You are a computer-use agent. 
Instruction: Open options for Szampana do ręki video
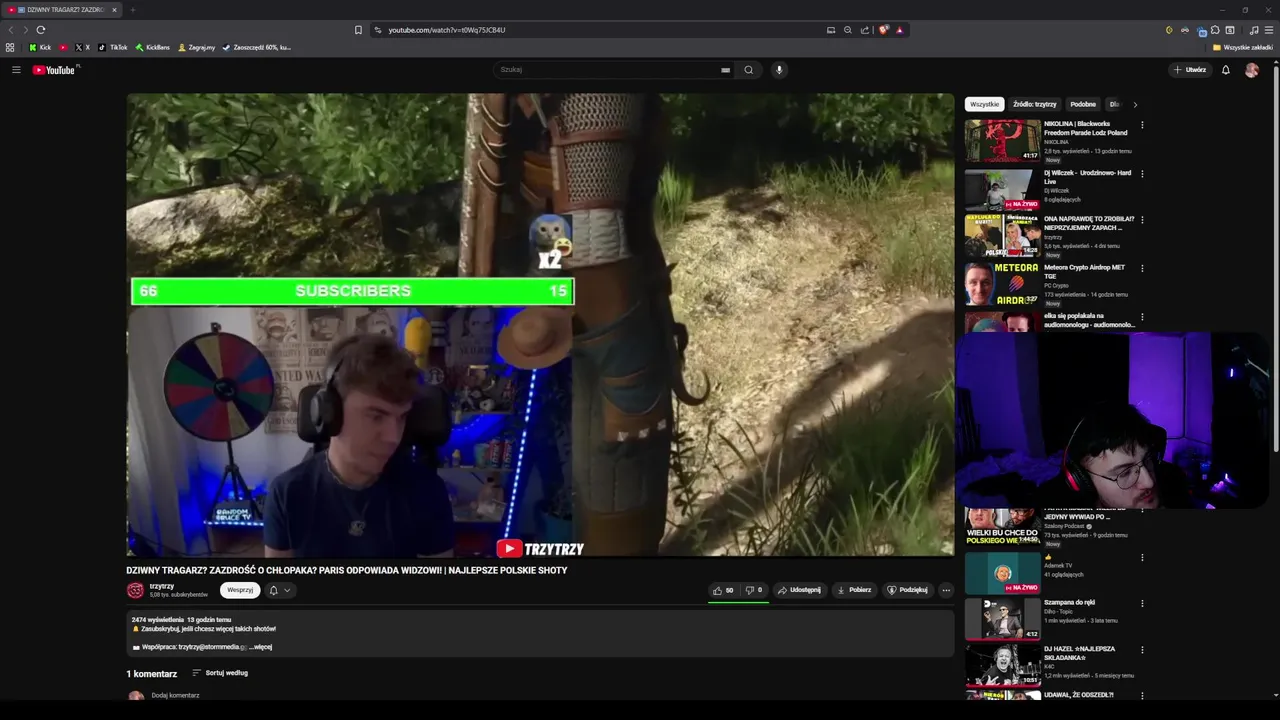click(x=1142, y=603)
